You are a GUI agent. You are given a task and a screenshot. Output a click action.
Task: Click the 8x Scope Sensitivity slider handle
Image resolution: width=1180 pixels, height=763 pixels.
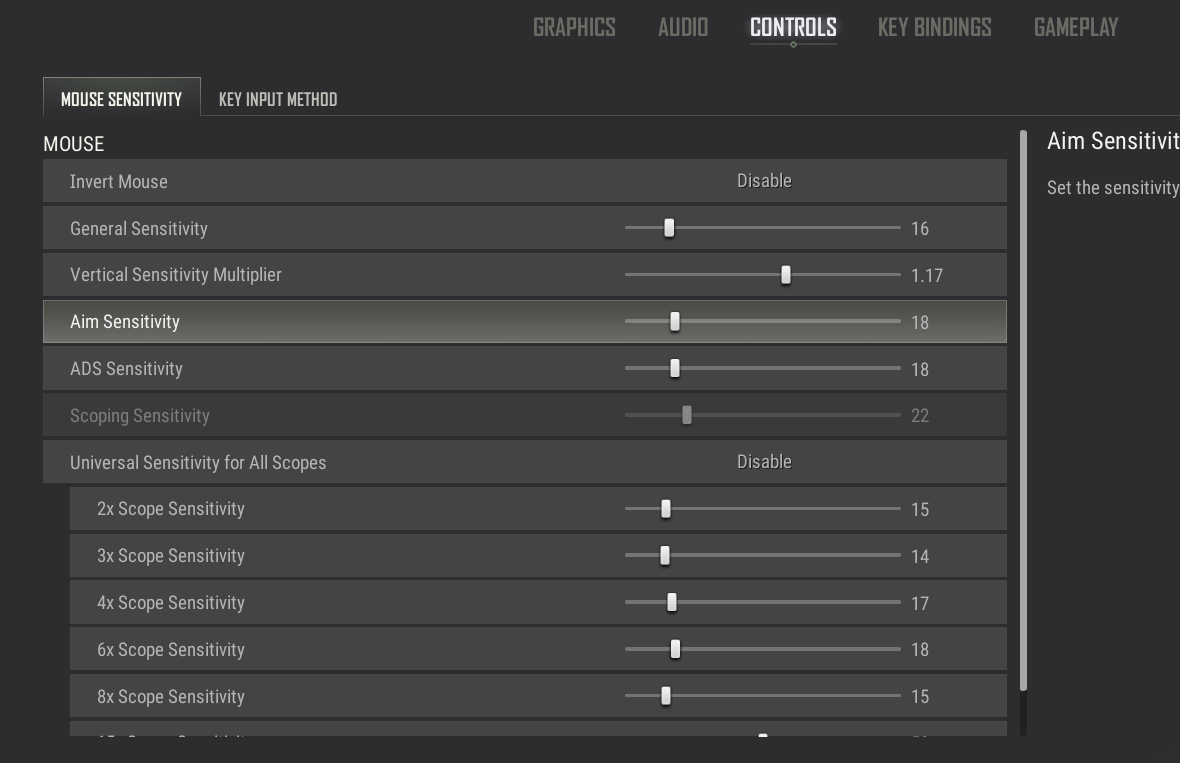(x=666, y=696)
